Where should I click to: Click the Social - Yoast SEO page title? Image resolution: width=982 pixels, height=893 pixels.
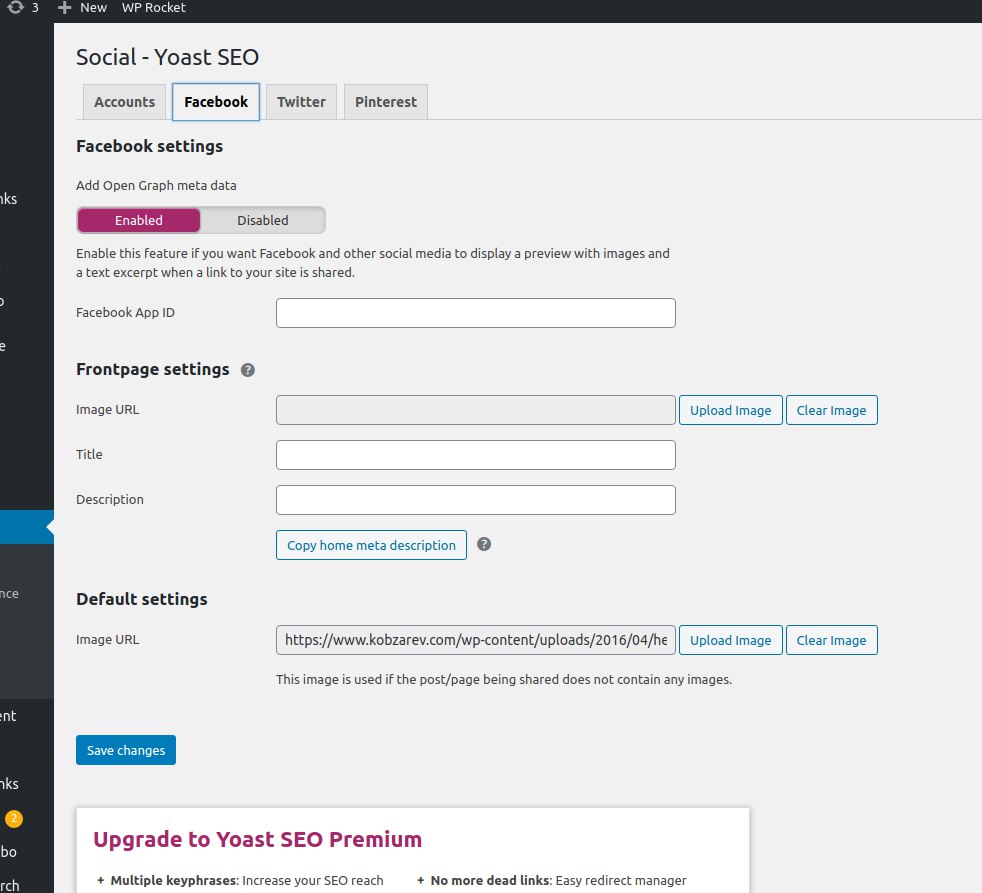[167, 57]
